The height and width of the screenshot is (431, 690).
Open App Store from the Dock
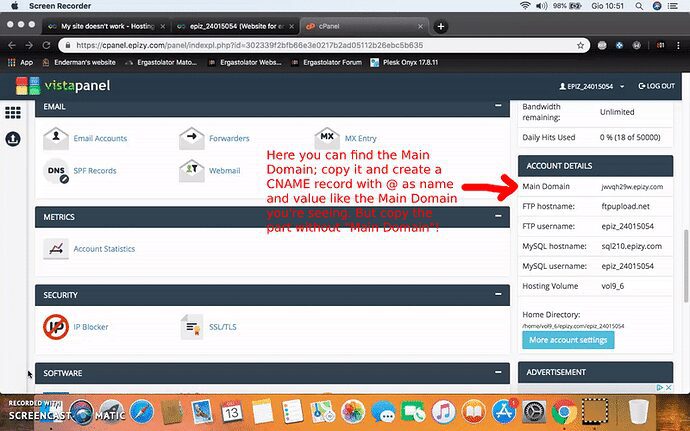504,413
